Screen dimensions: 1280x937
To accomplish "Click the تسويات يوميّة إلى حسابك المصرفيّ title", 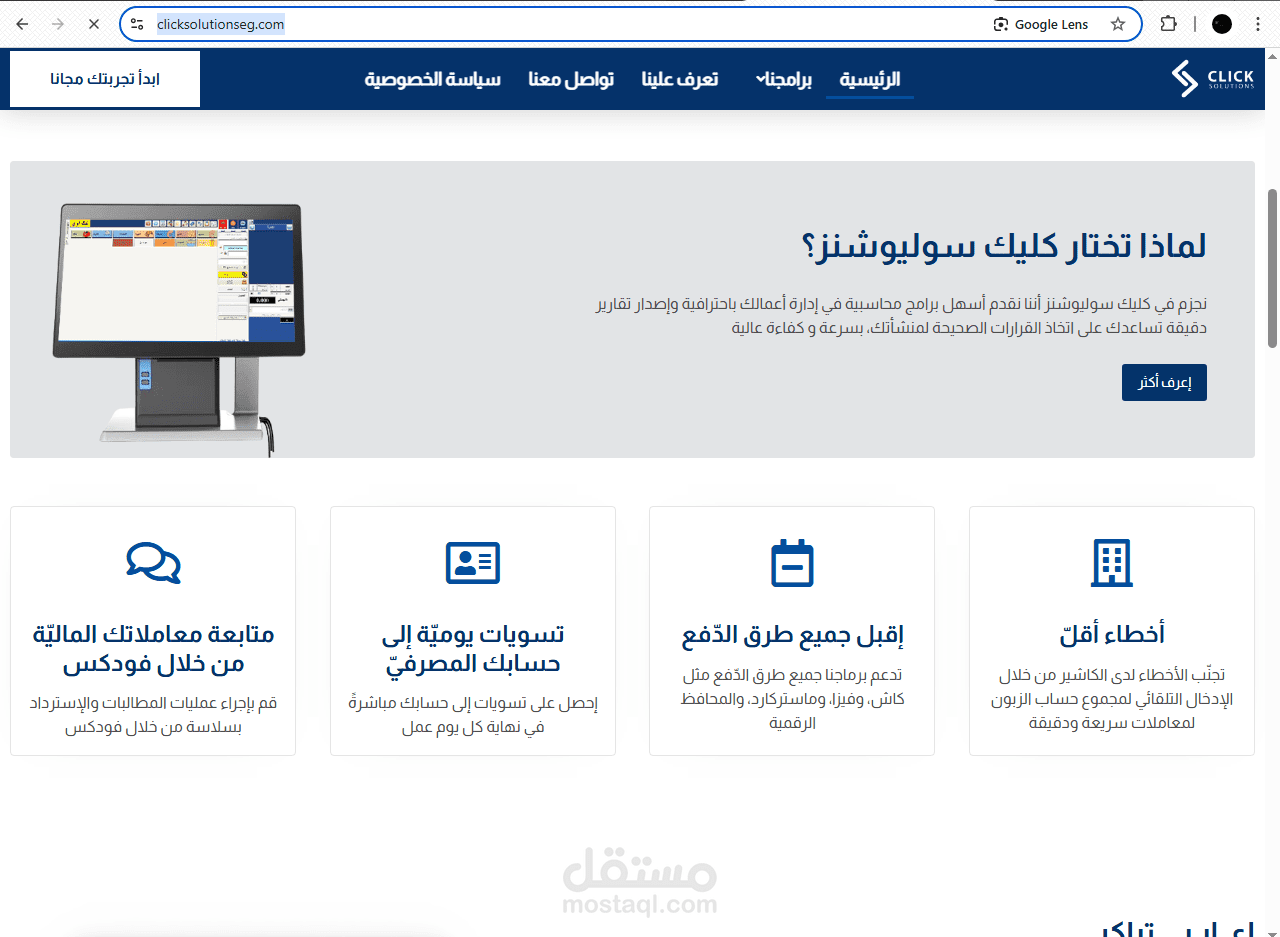I will coord(473,649).
